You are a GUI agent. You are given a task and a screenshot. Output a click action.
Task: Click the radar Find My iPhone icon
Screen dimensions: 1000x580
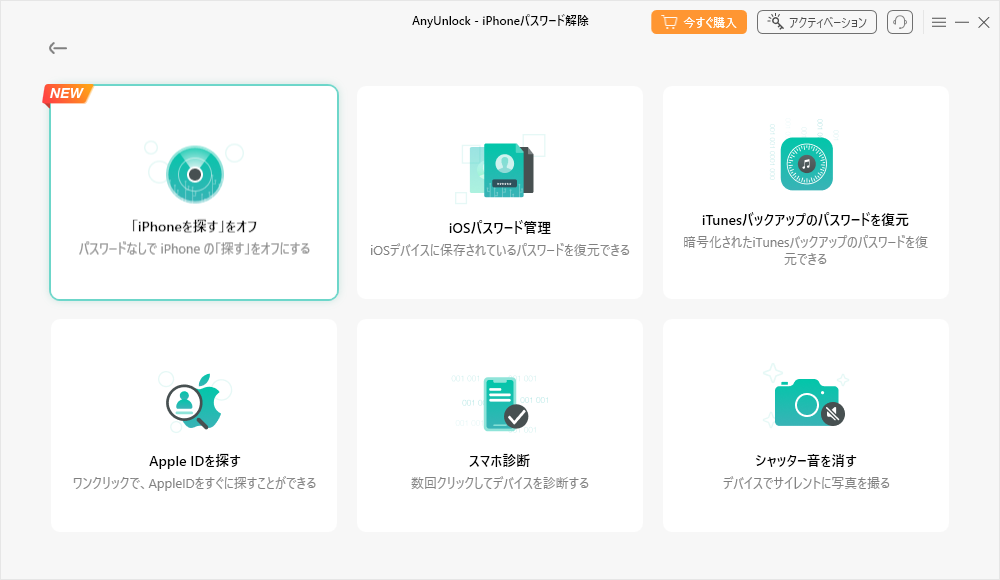(195, 174)
